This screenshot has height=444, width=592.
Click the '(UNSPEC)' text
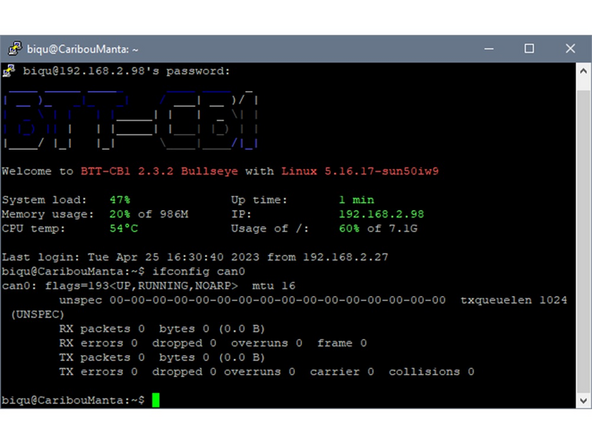37,314
